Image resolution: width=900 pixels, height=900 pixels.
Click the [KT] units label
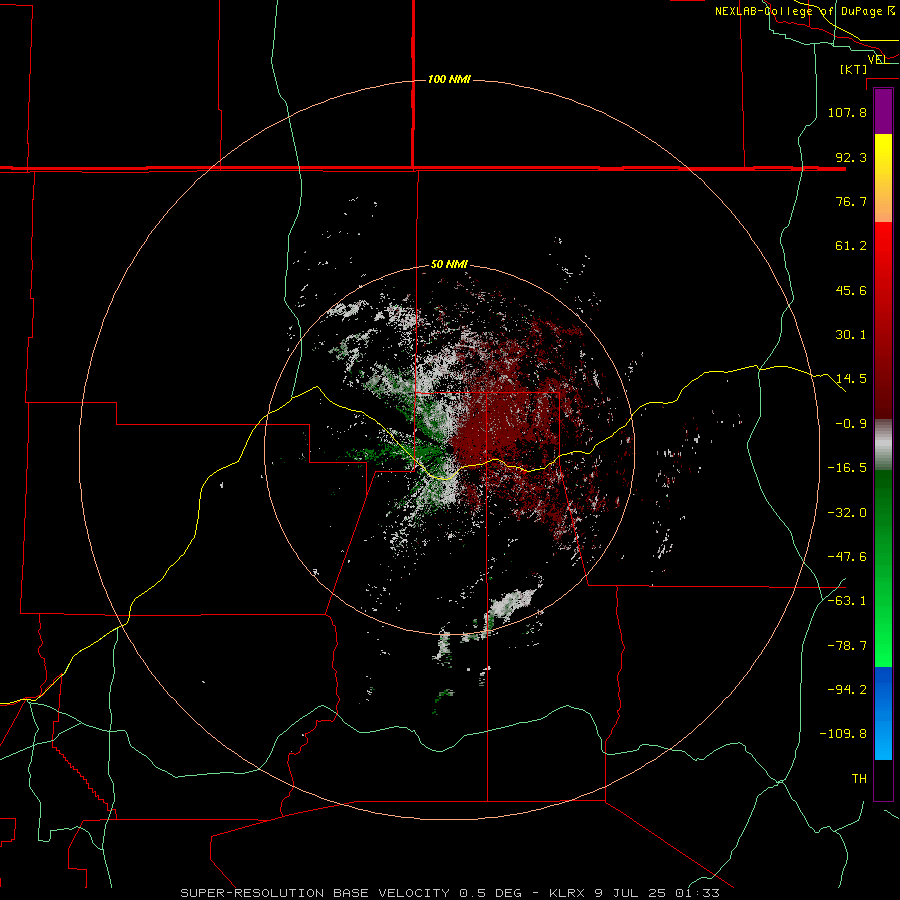(854, 69)
